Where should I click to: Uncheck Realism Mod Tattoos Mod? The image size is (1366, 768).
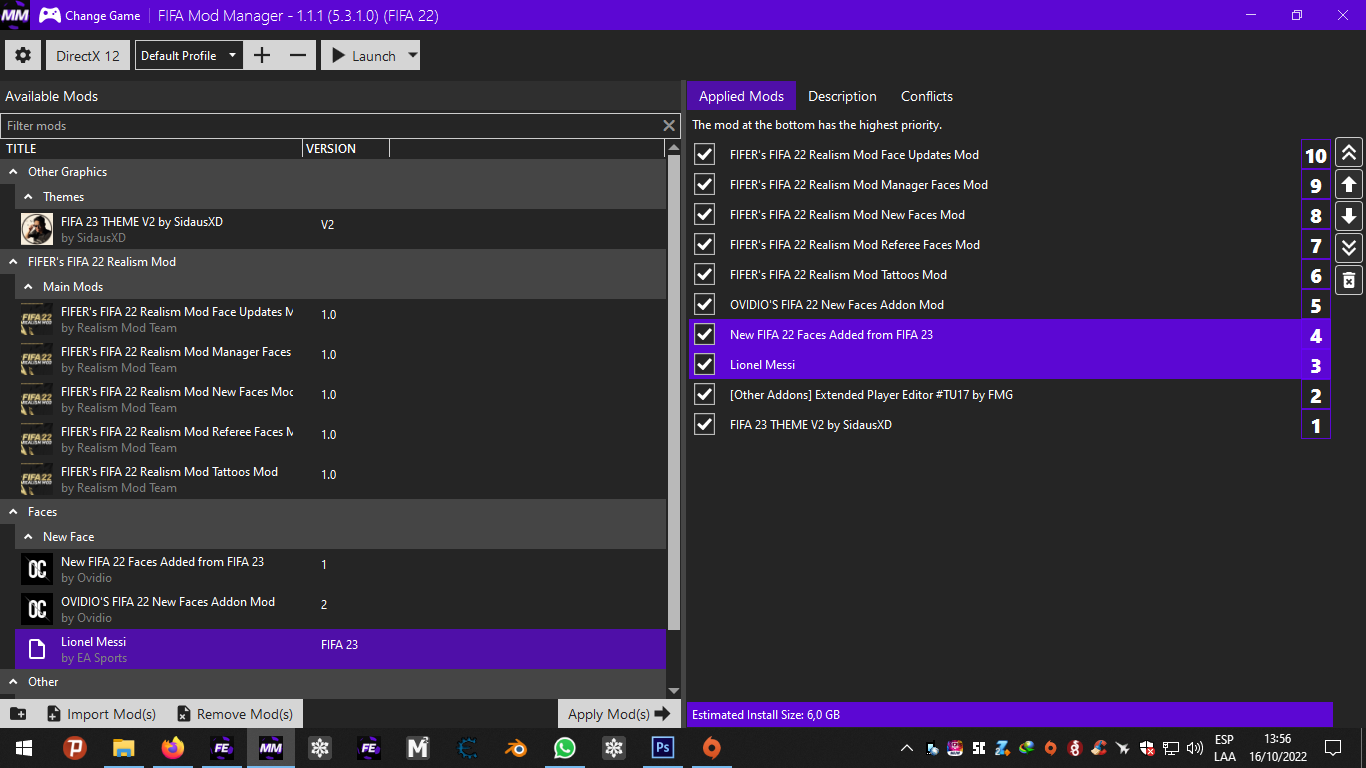click(x=705, y=274)
